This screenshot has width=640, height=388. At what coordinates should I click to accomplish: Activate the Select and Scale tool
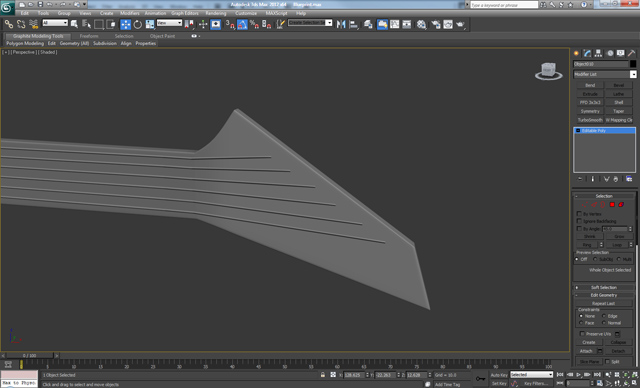click(150, 24)
